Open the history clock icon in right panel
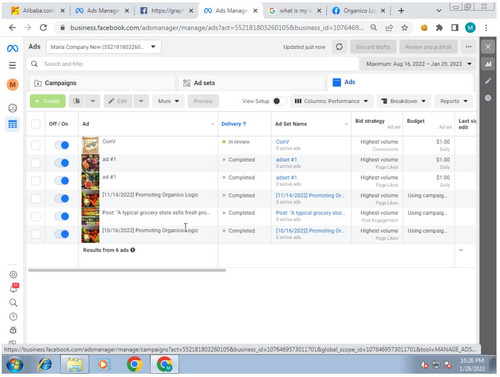 pos(488,98)
